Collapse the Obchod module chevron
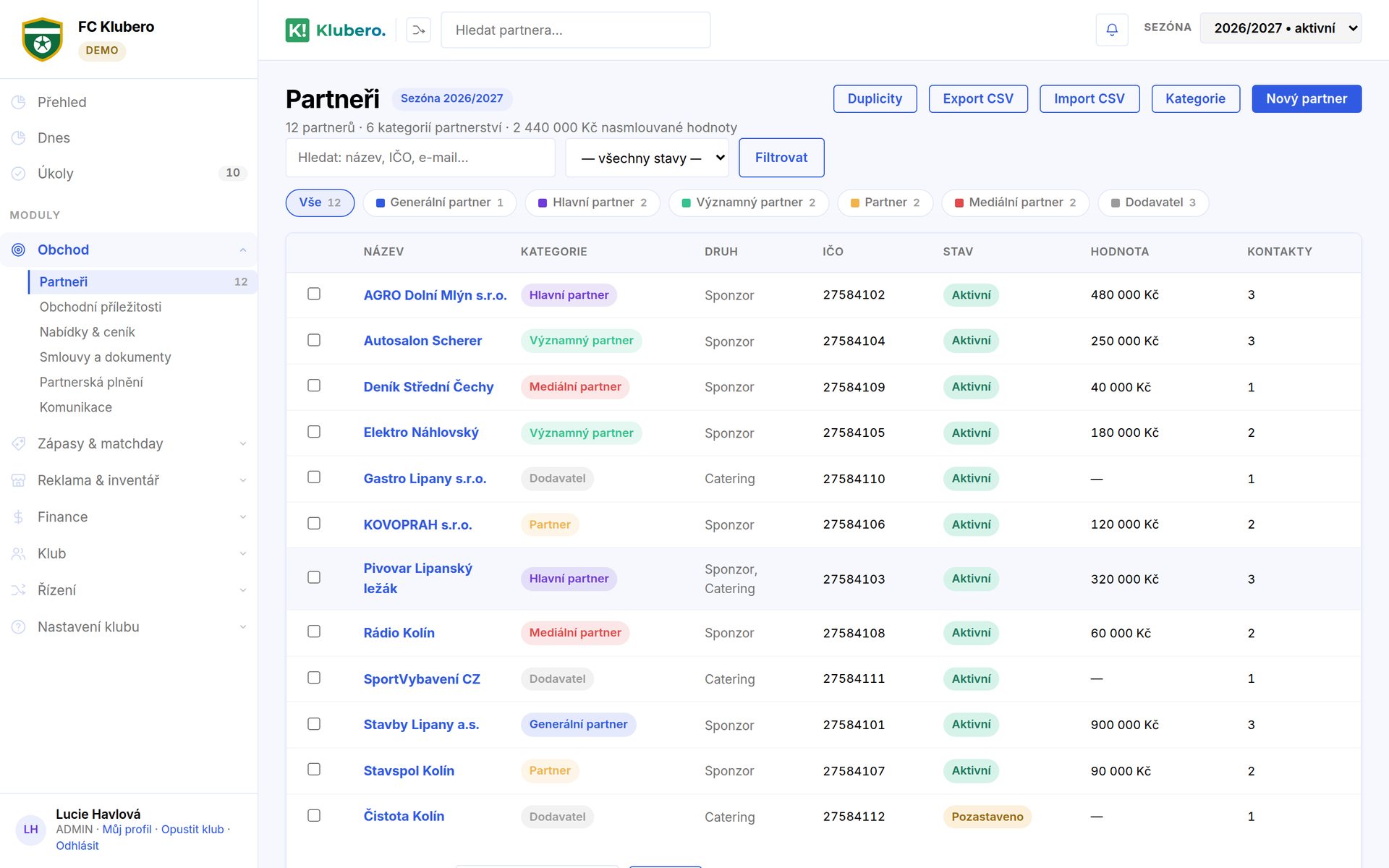This screenshot has height=868, width=1389. (243, 250)
